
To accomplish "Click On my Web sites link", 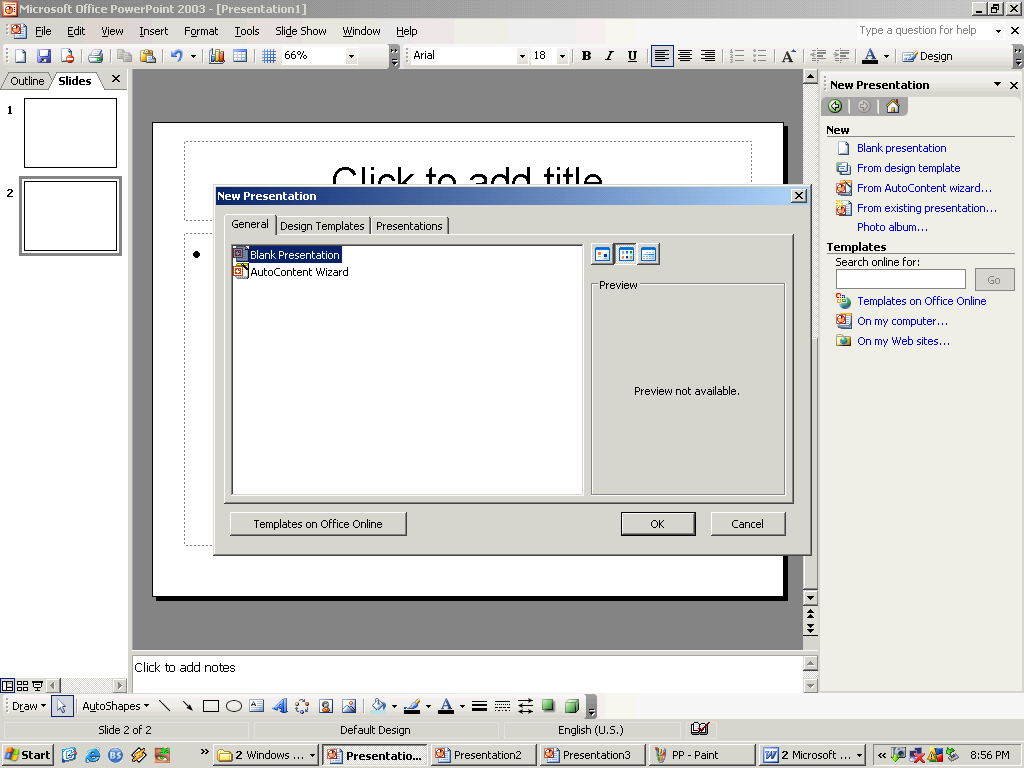I will coord(903,341).
